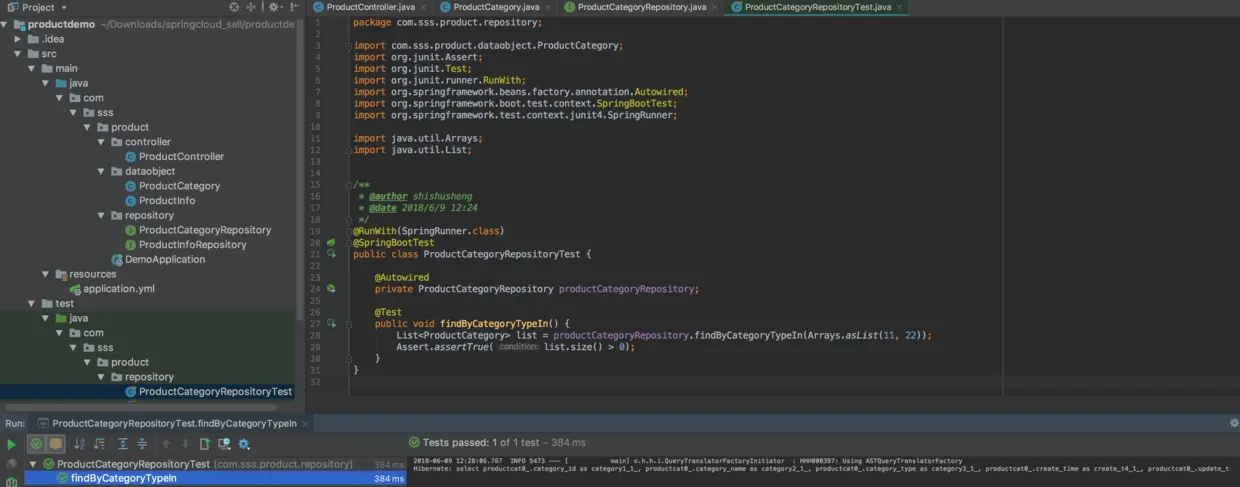
Task: Select ProductInfoRepository in project tree
Action: click(192, 245)
